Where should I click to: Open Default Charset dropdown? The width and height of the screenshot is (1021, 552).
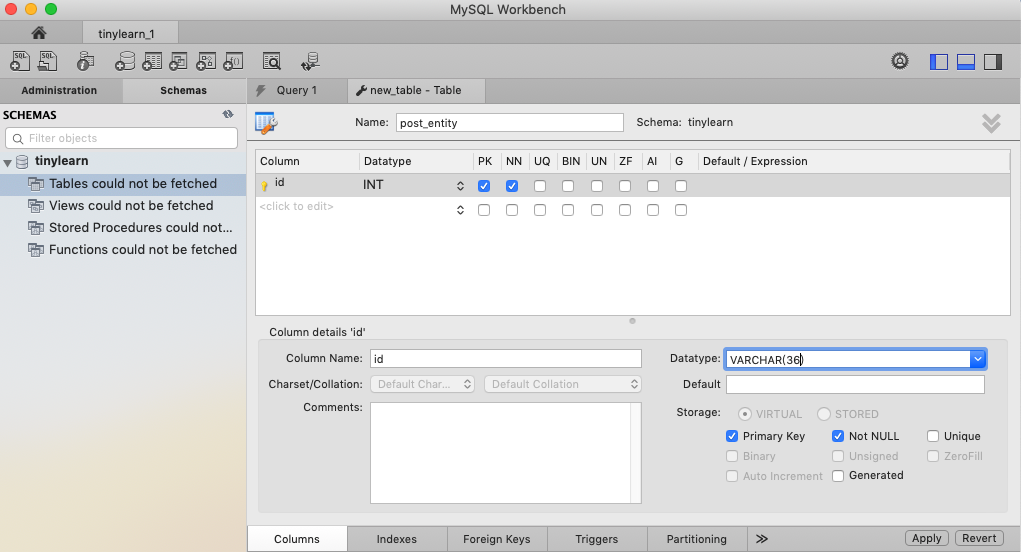coord(422,384)
